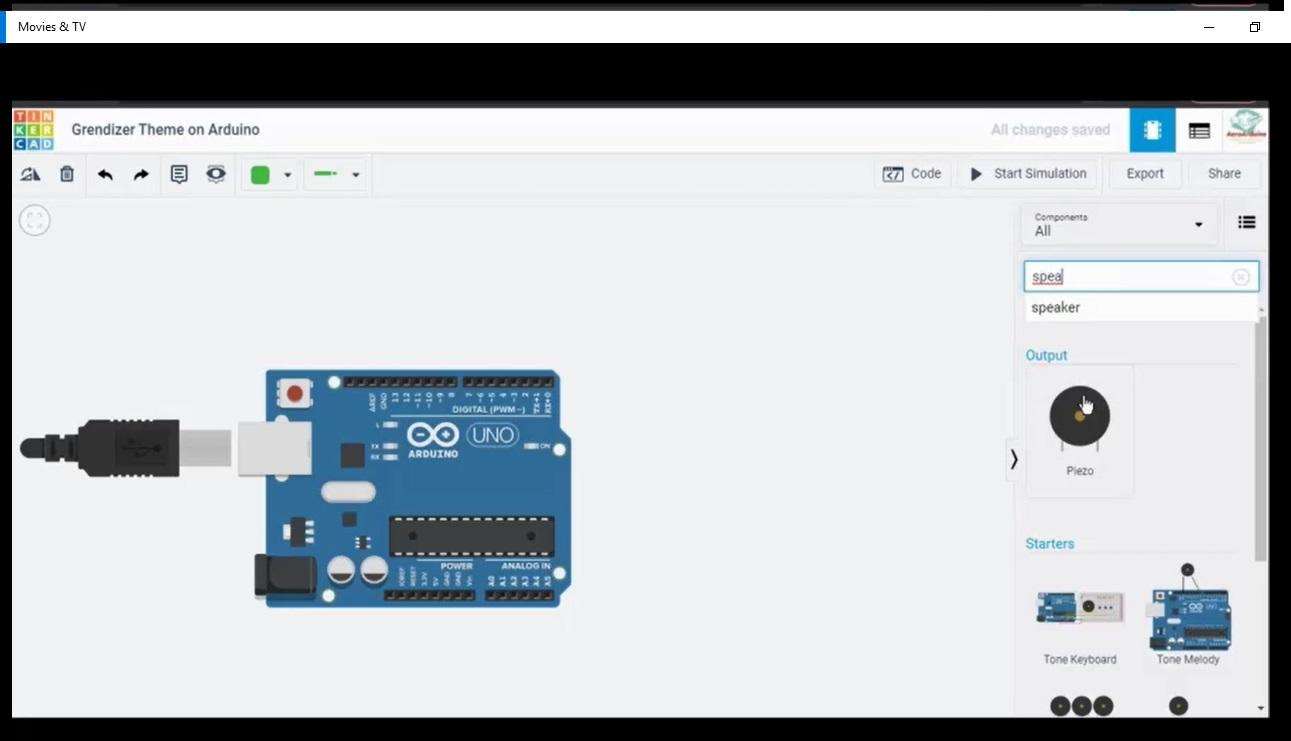Redo the last action

point(141,174)
